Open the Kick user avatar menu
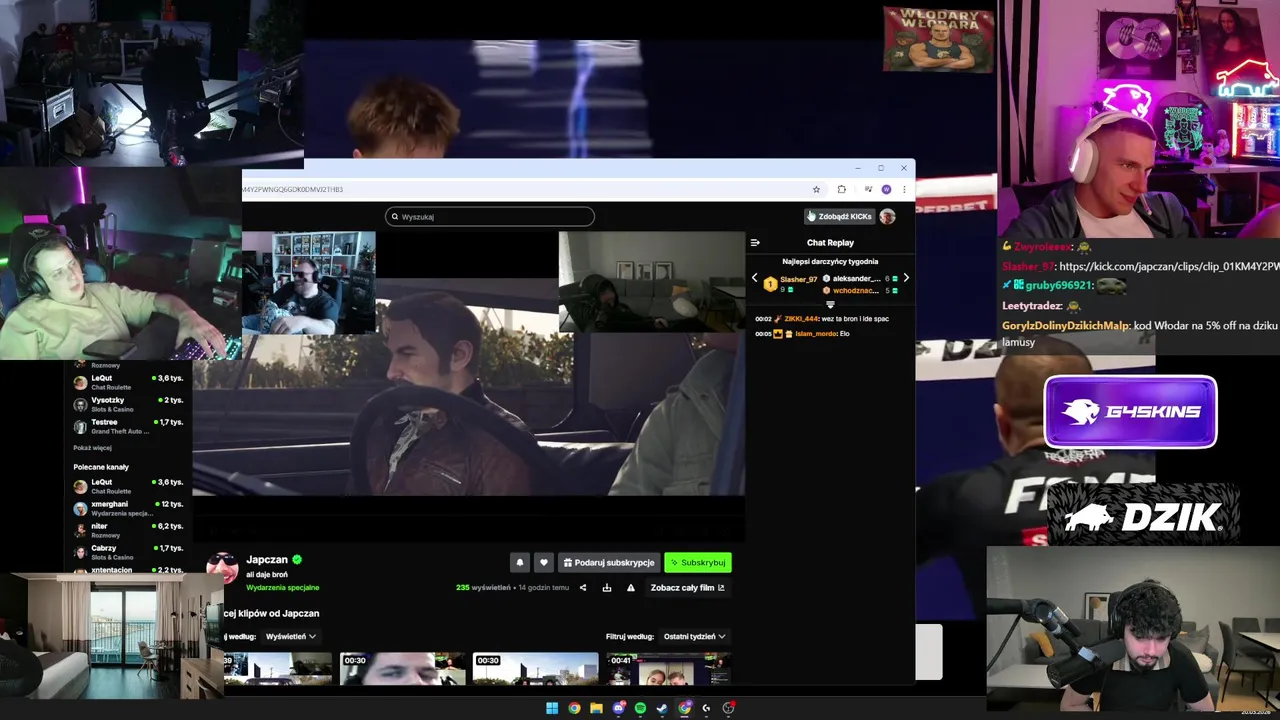 (x=887, y=216)
